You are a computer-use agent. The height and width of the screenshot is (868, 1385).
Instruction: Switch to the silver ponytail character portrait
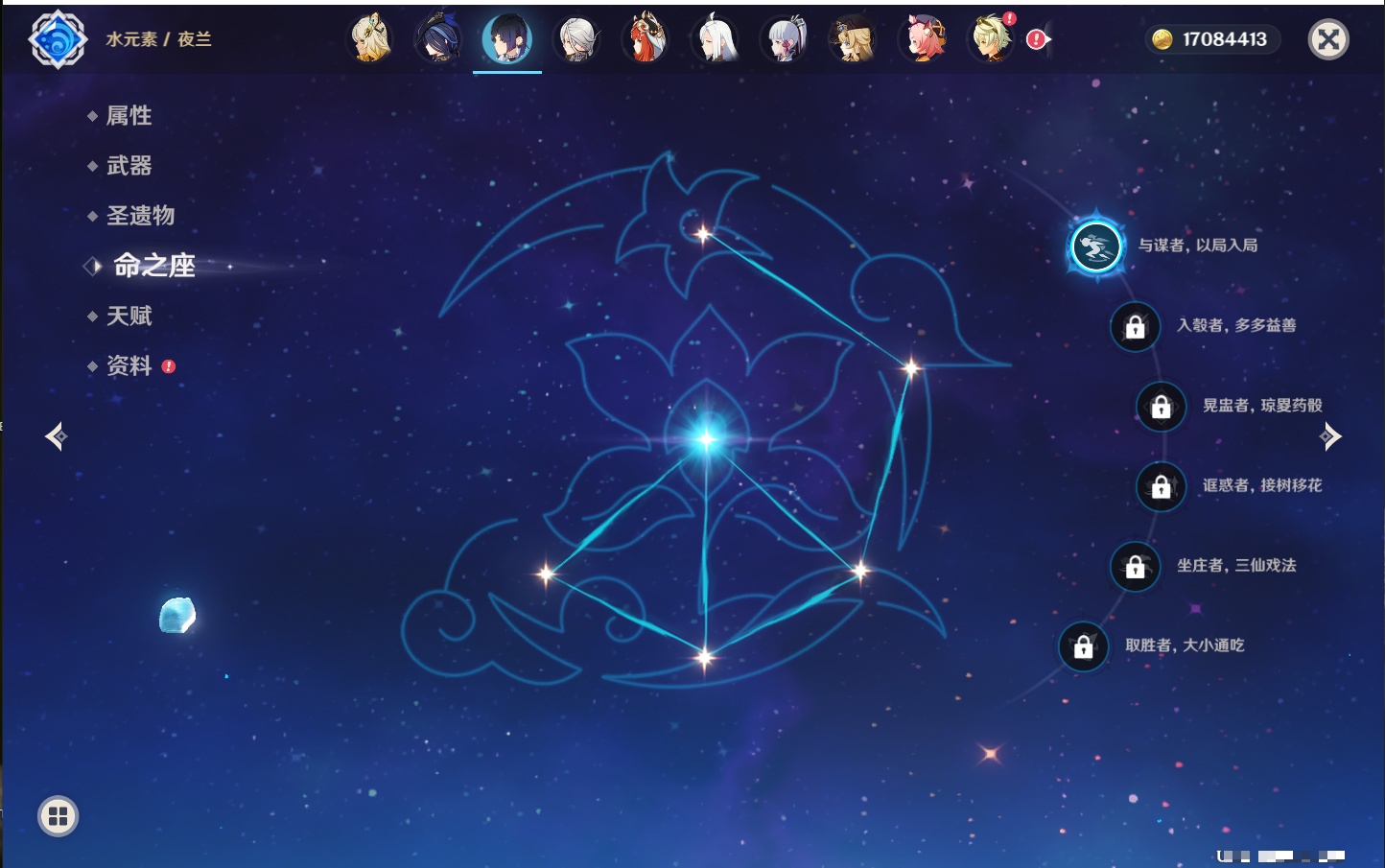point(785,39)
